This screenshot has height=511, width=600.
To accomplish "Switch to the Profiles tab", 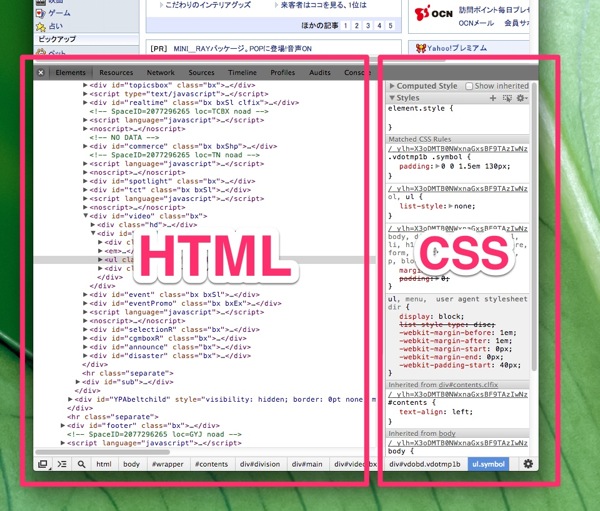I will (282, 72).
